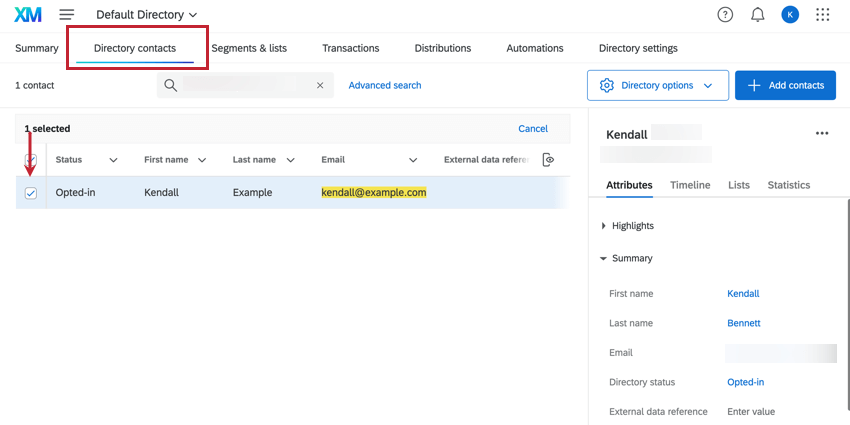Clear the search field with X icon
Viewport: 850px width, 425px height.
[320, 86]
